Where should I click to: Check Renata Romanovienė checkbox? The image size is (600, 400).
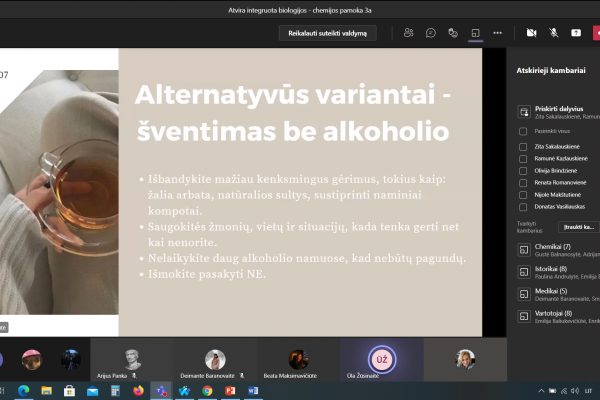click(x=523, y=183)
